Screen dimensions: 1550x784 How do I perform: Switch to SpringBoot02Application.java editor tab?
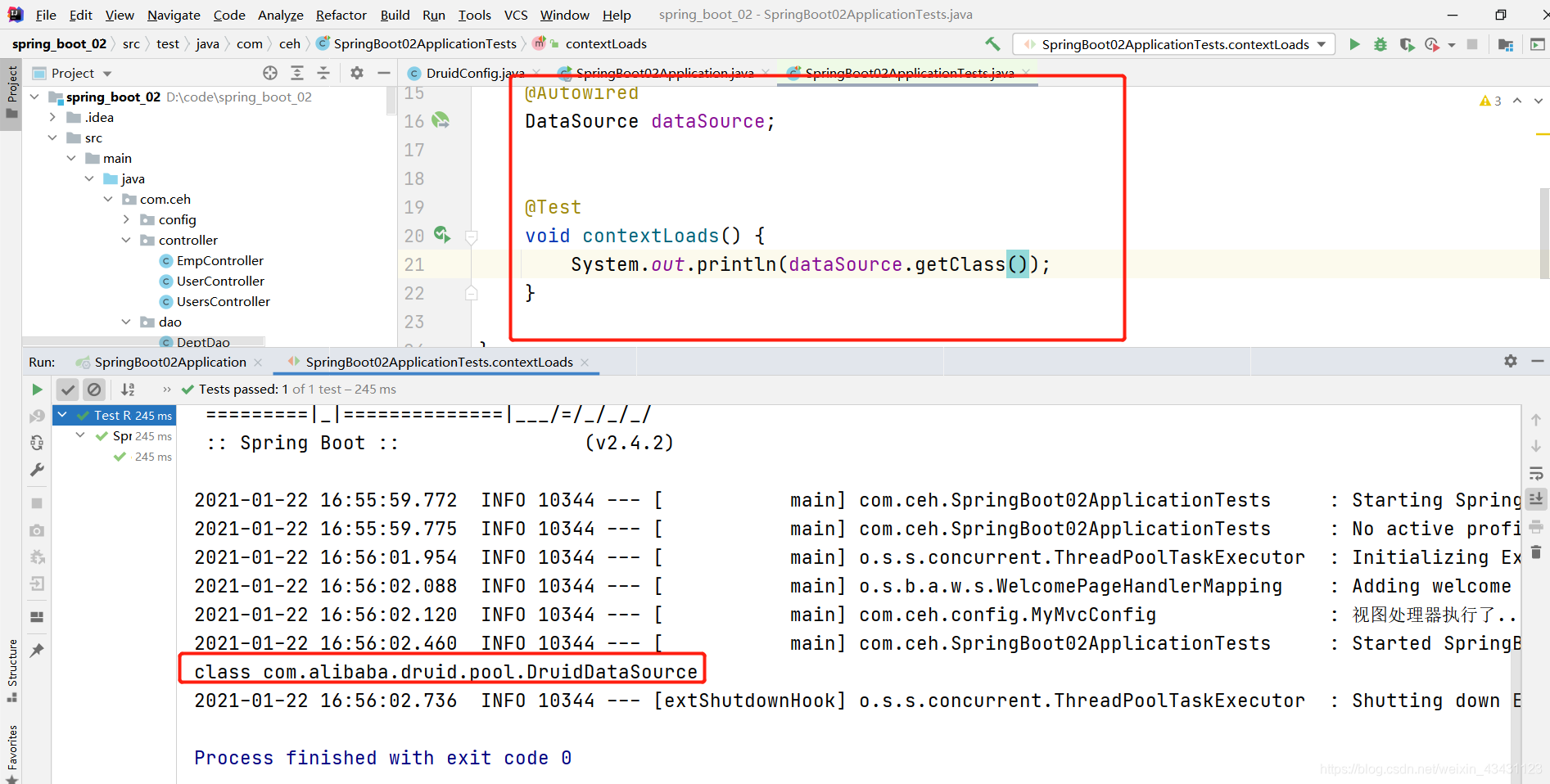(x=665, y=73)
